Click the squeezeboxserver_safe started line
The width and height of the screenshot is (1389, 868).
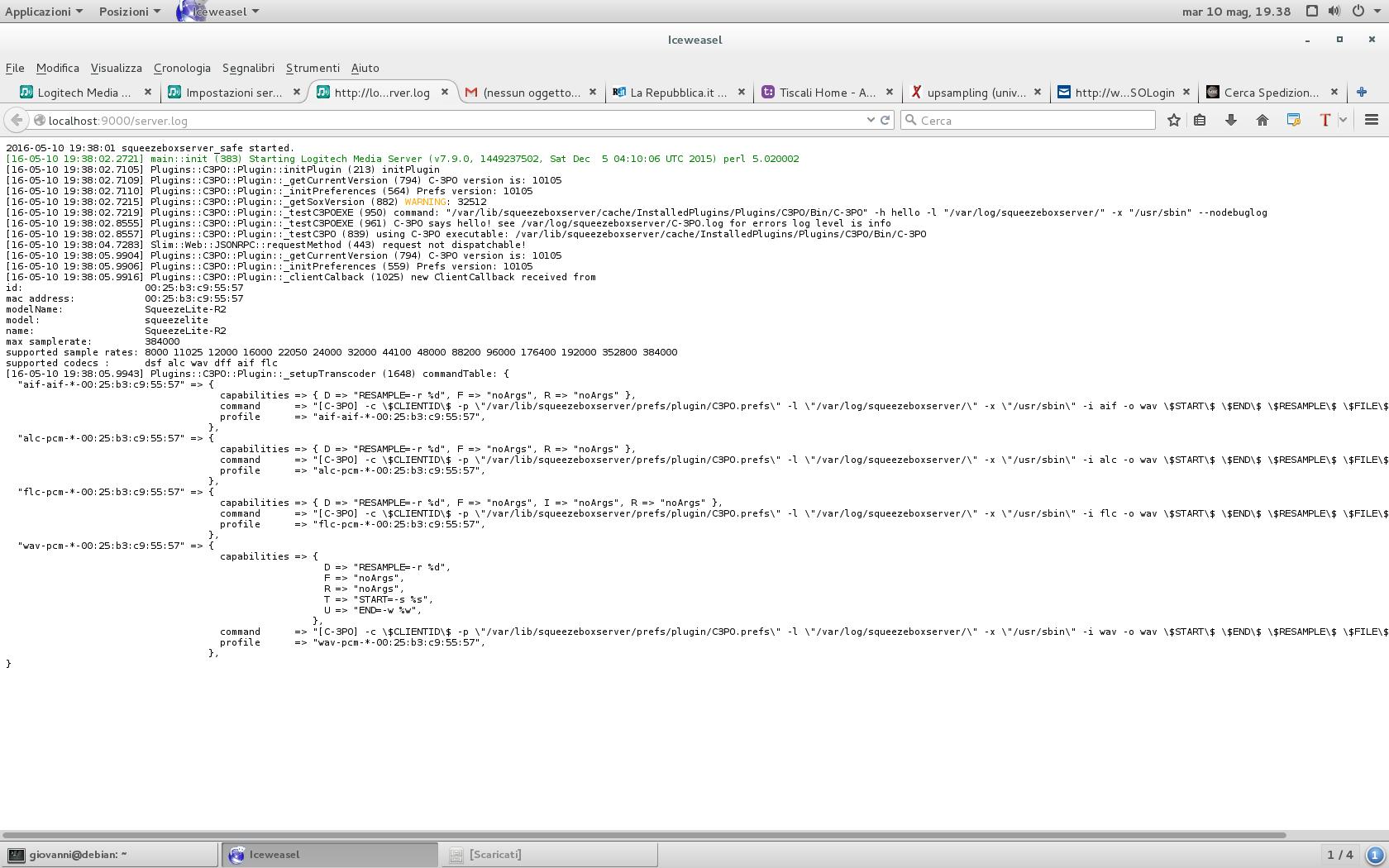[x=150, y=148]
